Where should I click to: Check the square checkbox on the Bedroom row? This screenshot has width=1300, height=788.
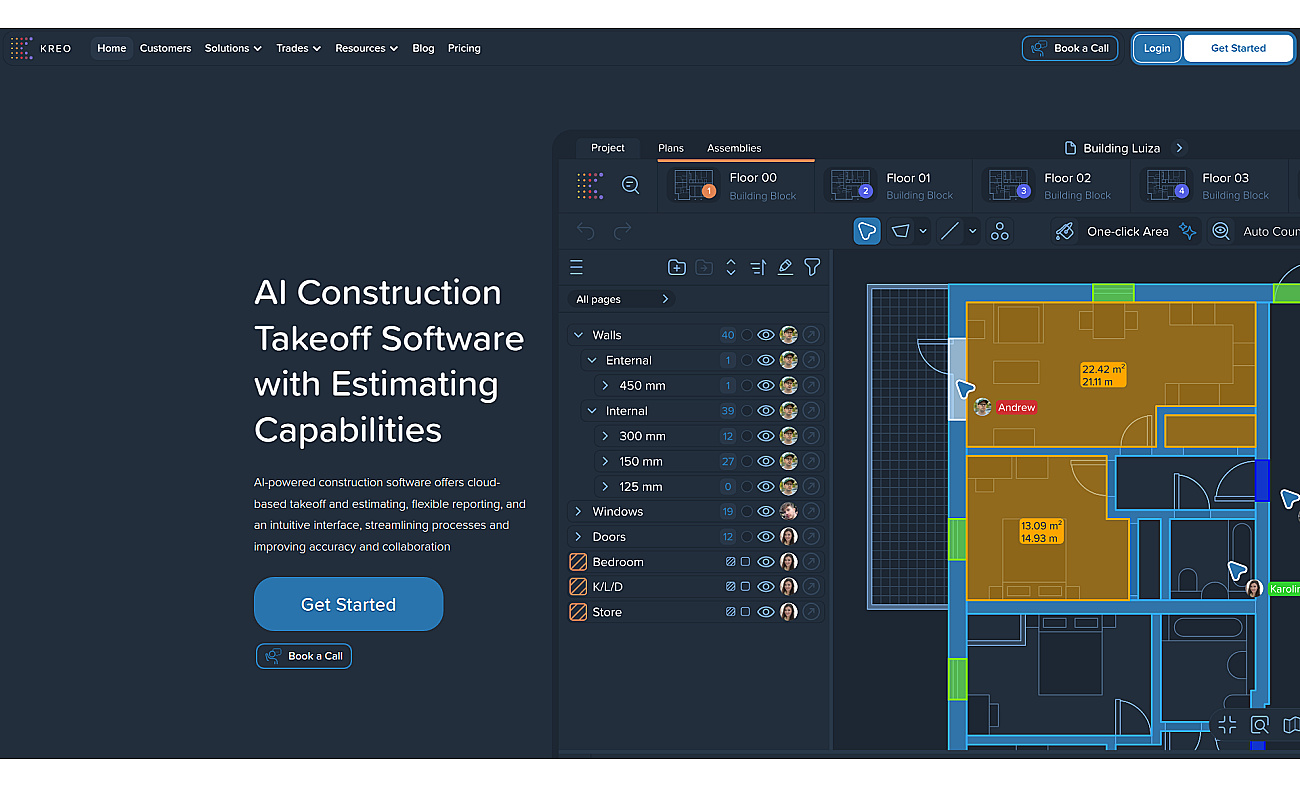pos(745,562)
